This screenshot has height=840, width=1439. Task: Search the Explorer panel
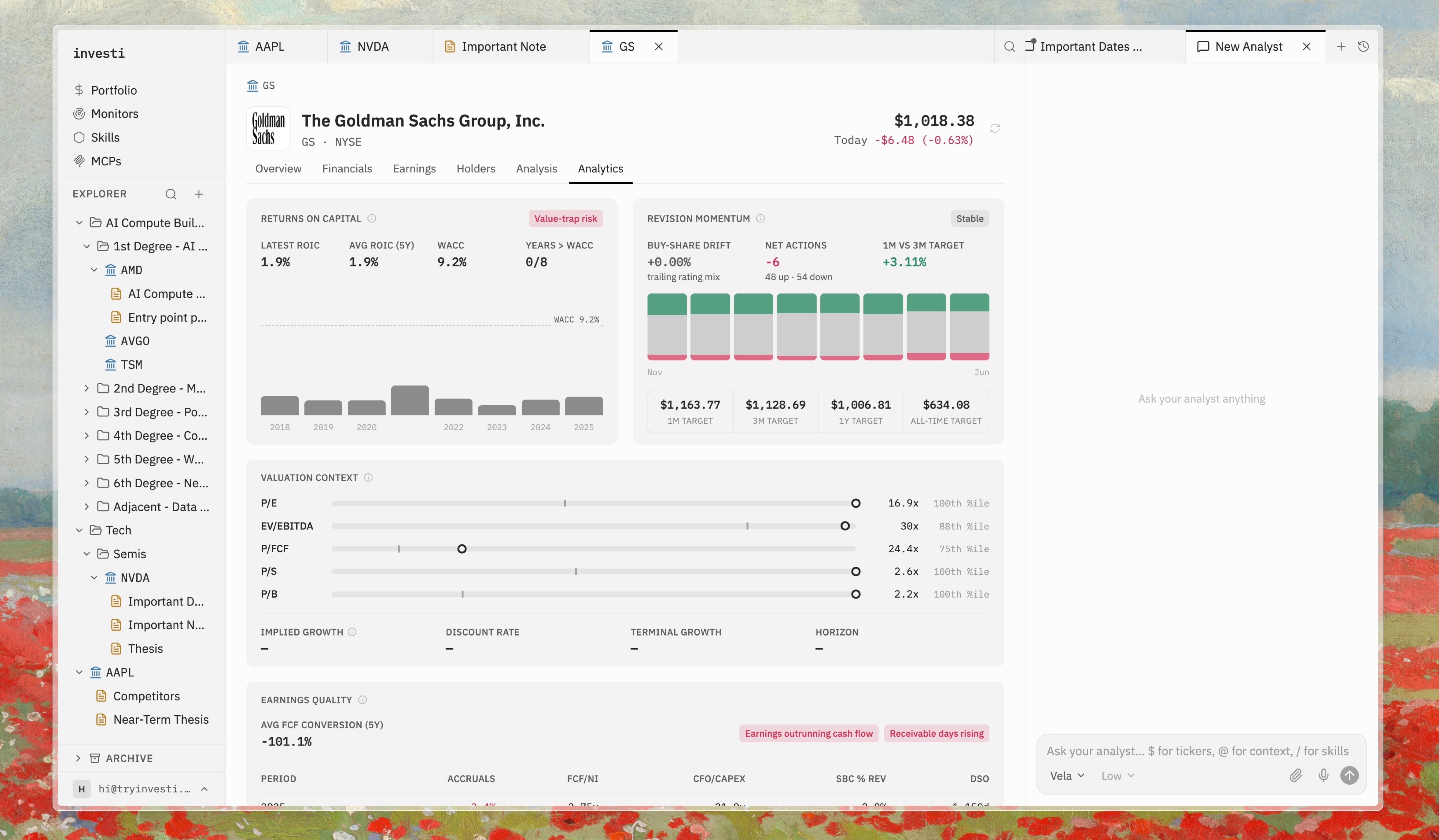(171, 194)
